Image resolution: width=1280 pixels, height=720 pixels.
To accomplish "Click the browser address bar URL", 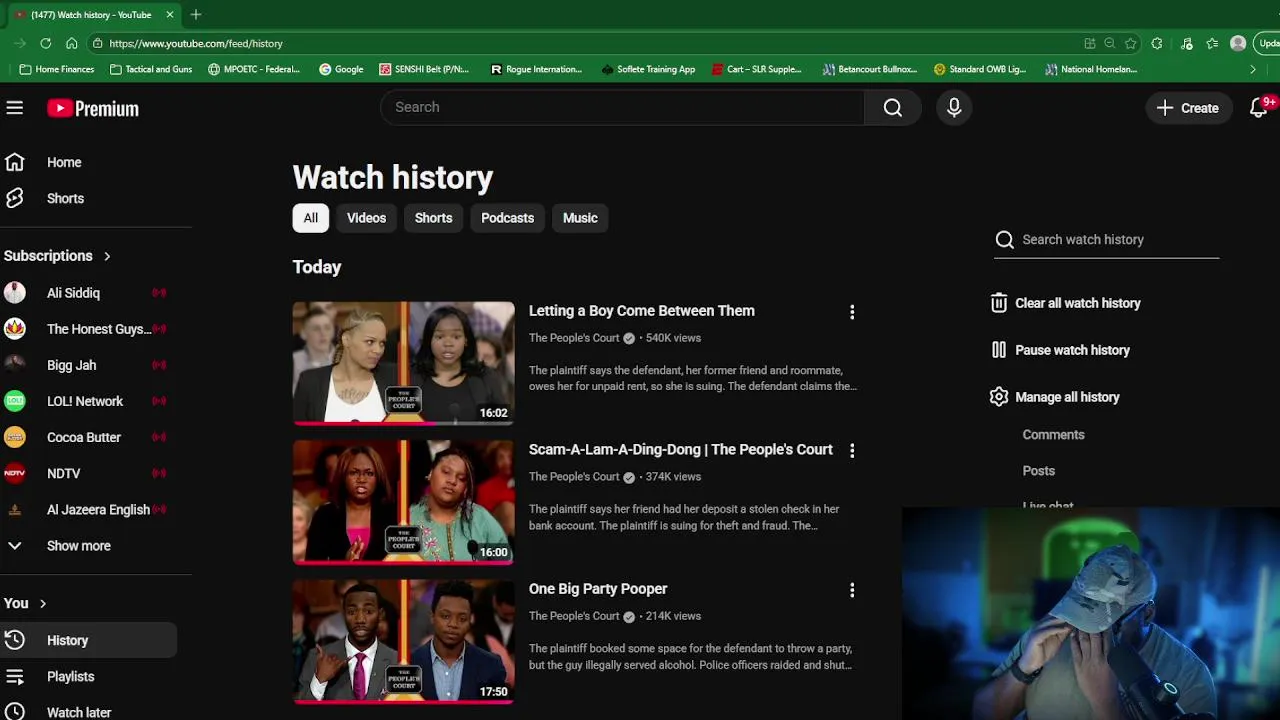I will [196, 44].
